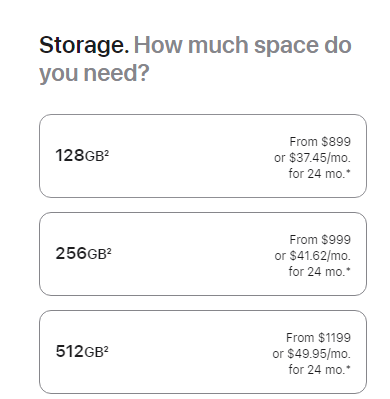Viewport: 390px width, 399px height.
Task: Select the 128GB storage option card
Action: 203,156
